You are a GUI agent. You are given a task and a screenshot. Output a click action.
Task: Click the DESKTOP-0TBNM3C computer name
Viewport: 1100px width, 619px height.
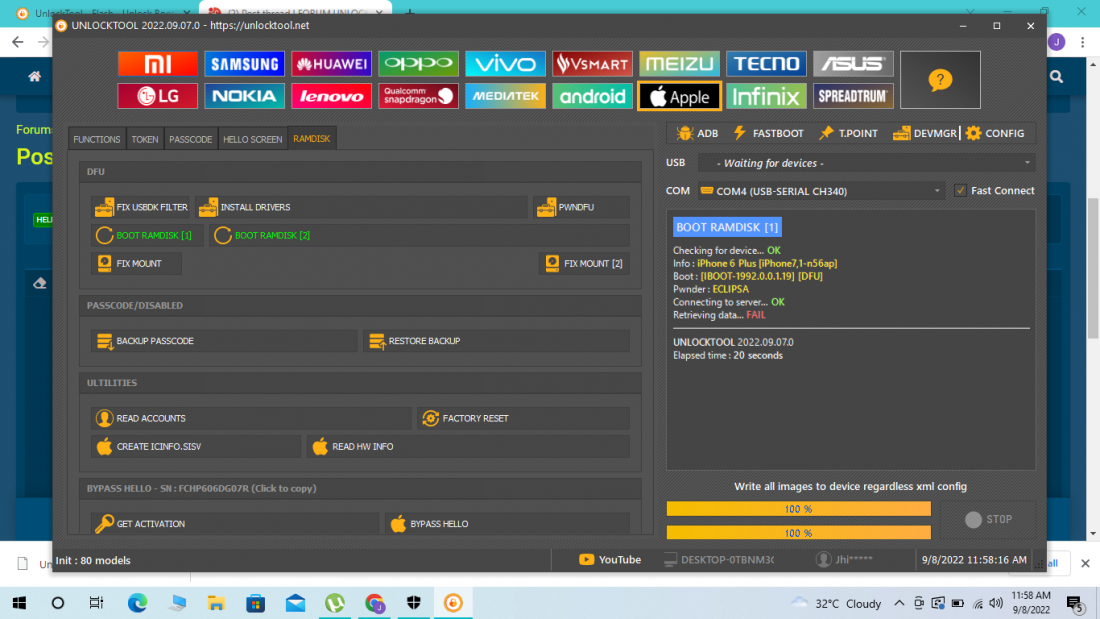click(x=719, y=559)
